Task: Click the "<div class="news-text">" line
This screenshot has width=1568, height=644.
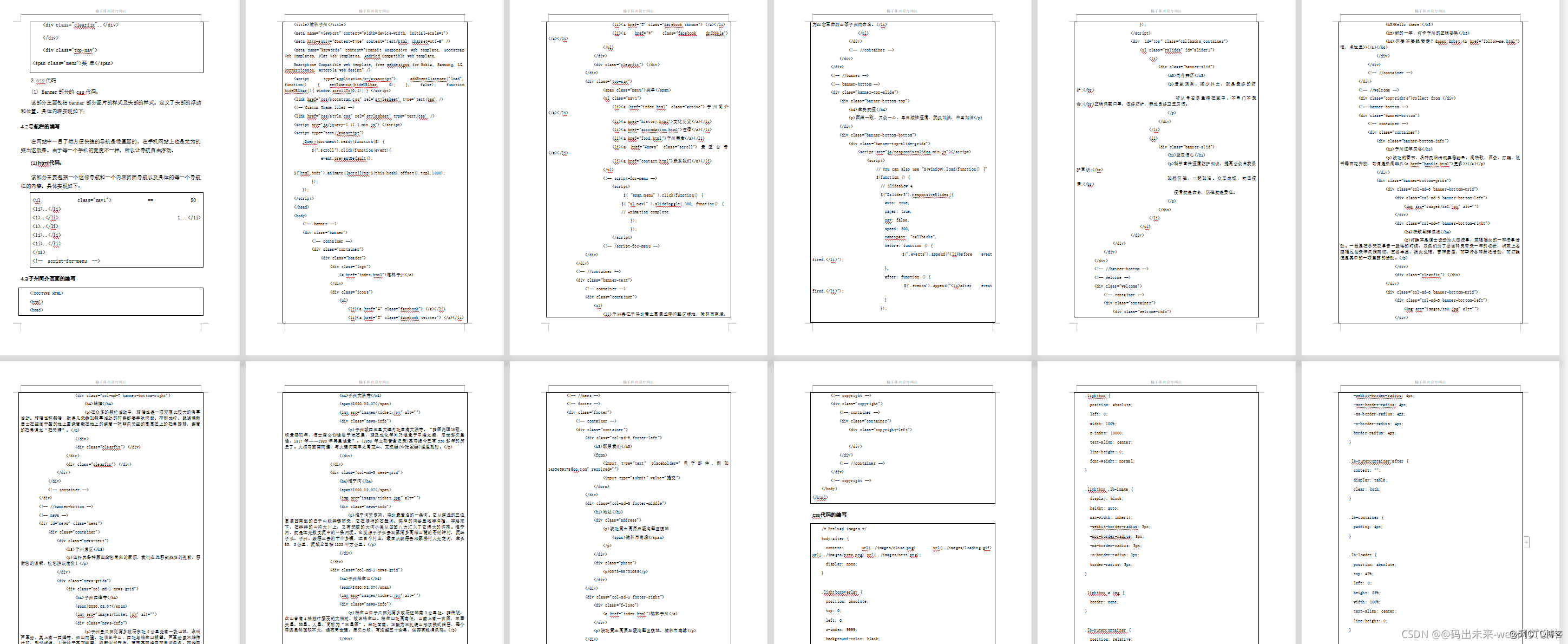Action: (83, 541)
